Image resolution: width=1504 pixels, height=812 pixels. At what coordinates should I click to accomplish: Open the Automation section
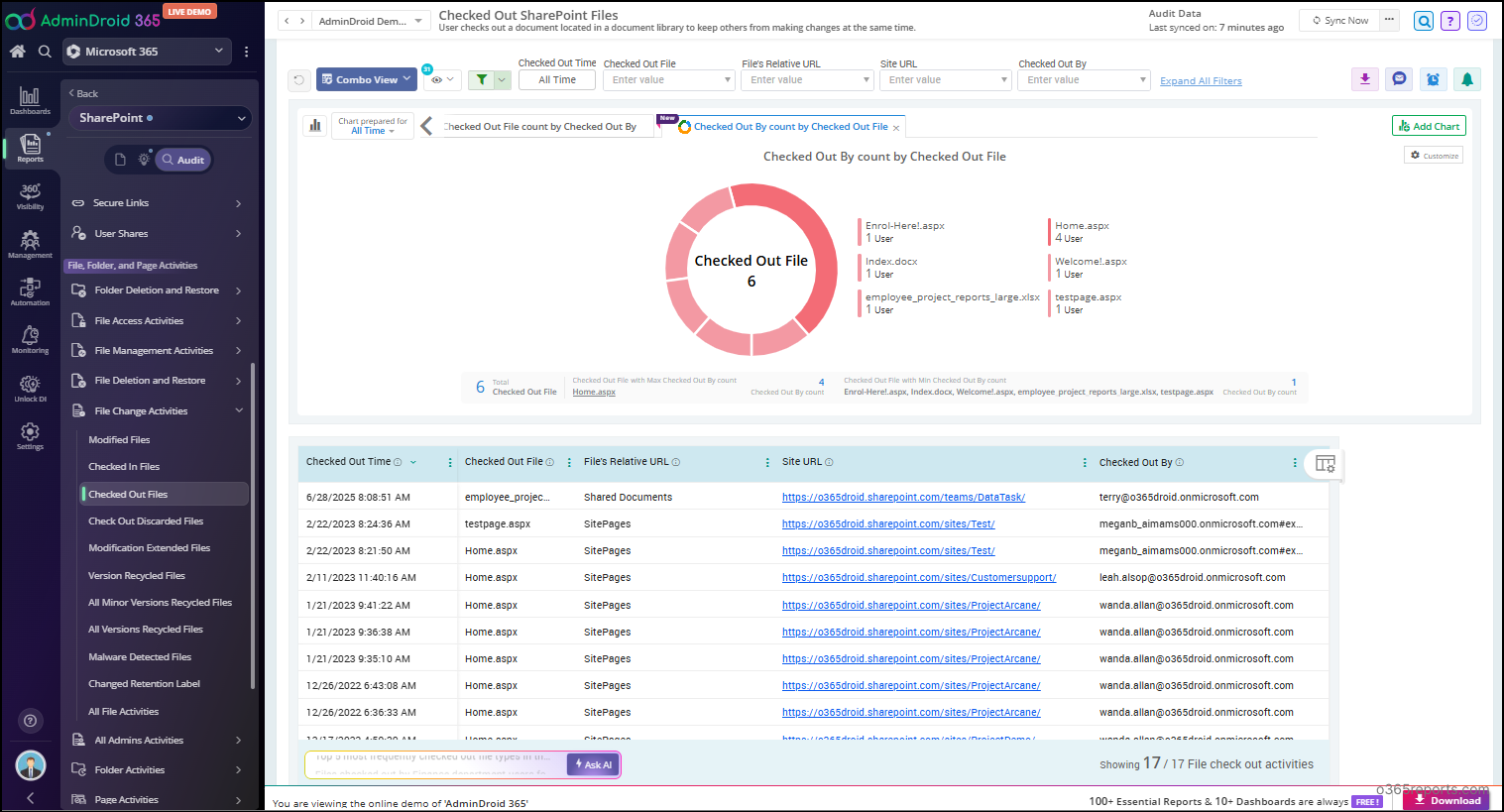pyautogui.click(x=30, y=291)
